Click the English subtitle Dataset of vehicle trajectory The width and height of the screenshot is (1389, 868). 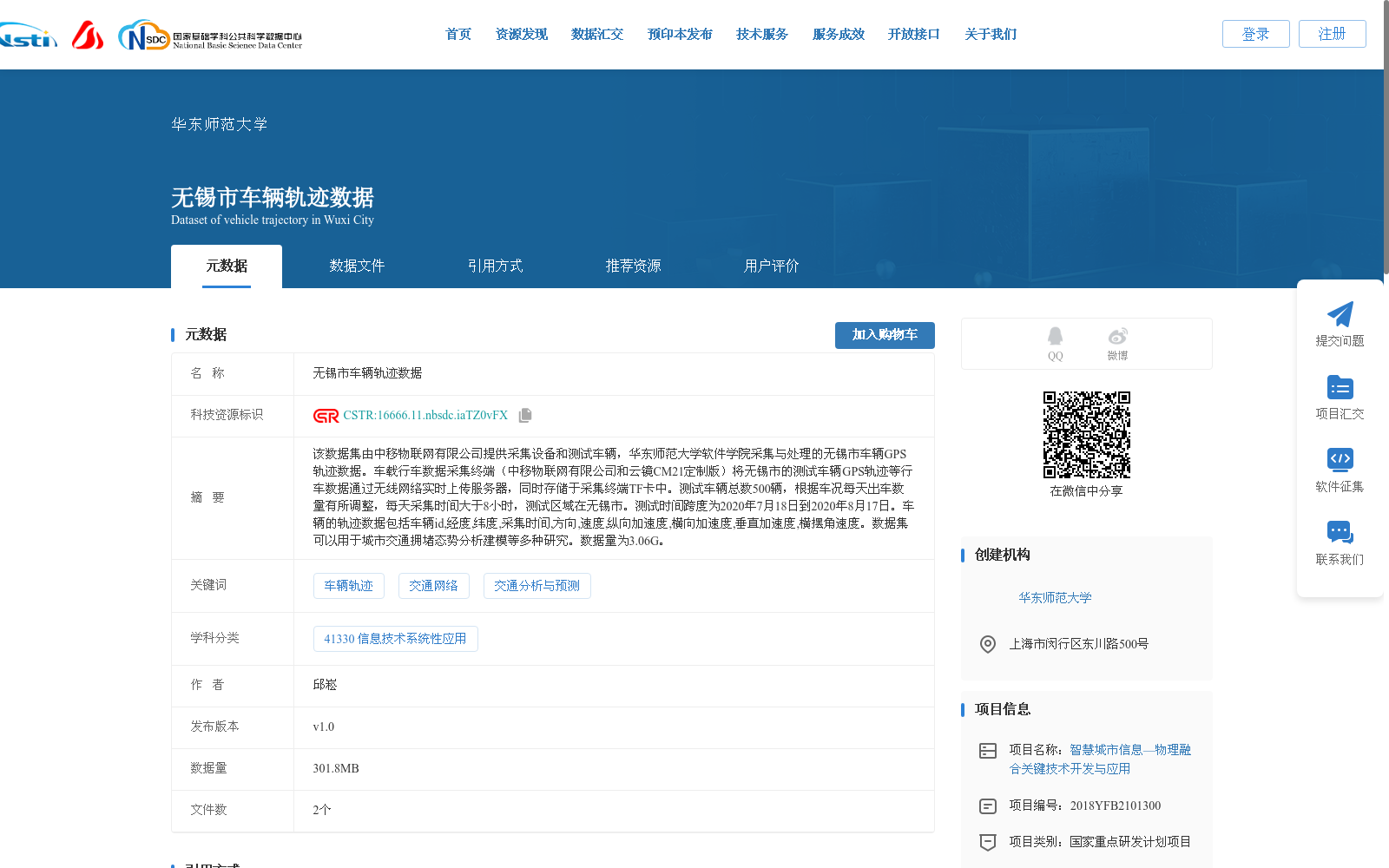pos(273,220)
